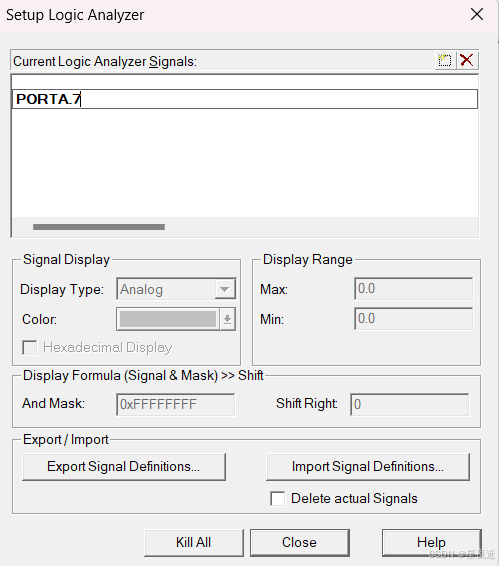The width and height of the screenshot is (499, 566).
Task: Open the Color picker dropdown arrow
Action: point(227,319)
